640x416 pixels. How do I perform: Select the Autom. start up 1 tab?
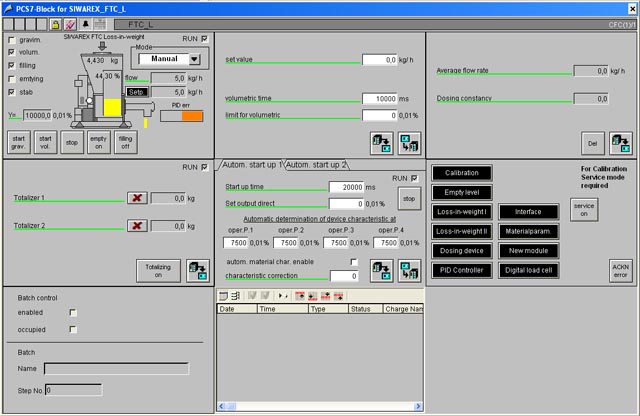pos(250,164)
